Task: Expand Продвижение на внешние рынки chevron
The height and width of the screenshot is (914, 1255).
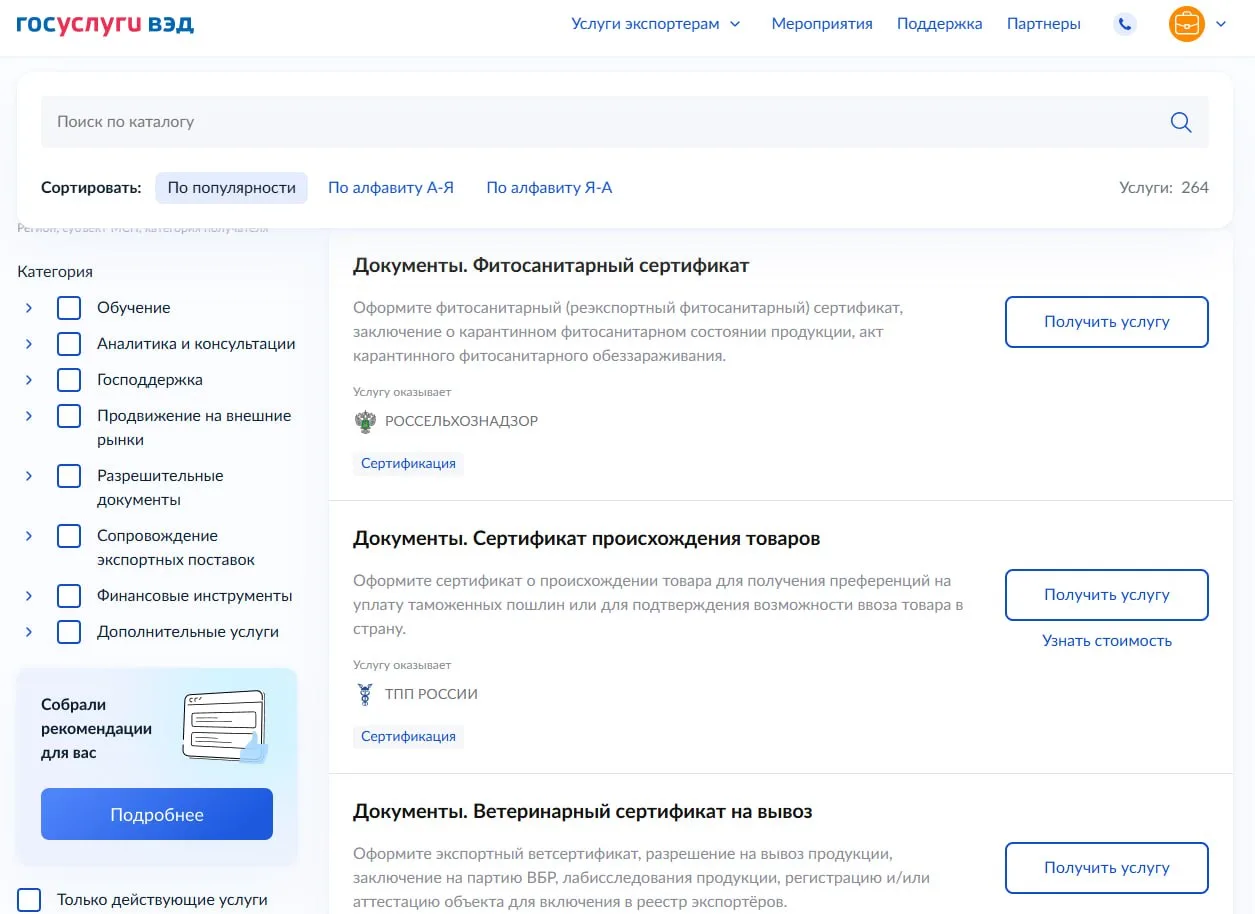Action: pyautogui.click(x=29, y=416)
